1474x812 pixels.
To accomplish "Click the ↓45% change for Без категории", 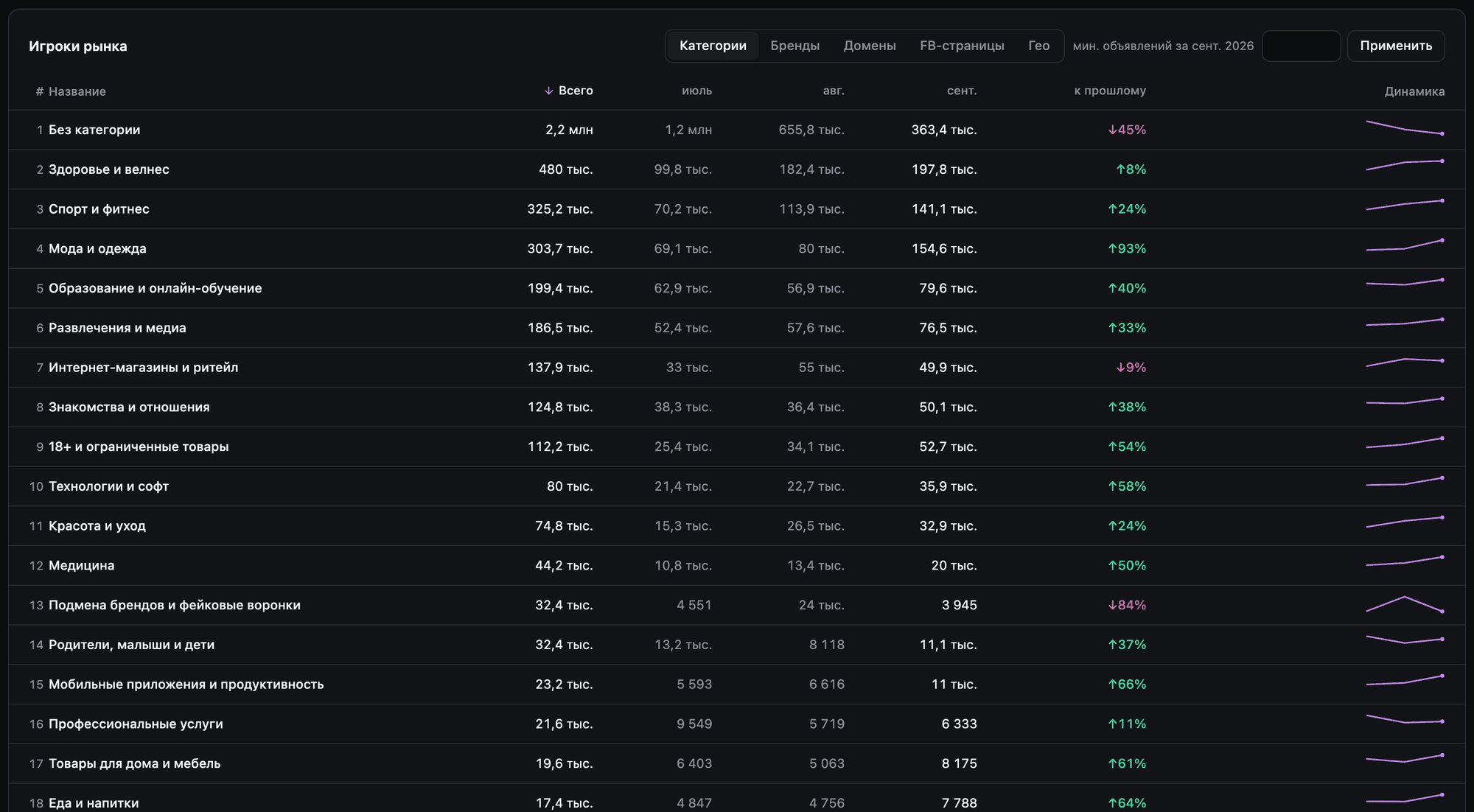I will 1127,130.
